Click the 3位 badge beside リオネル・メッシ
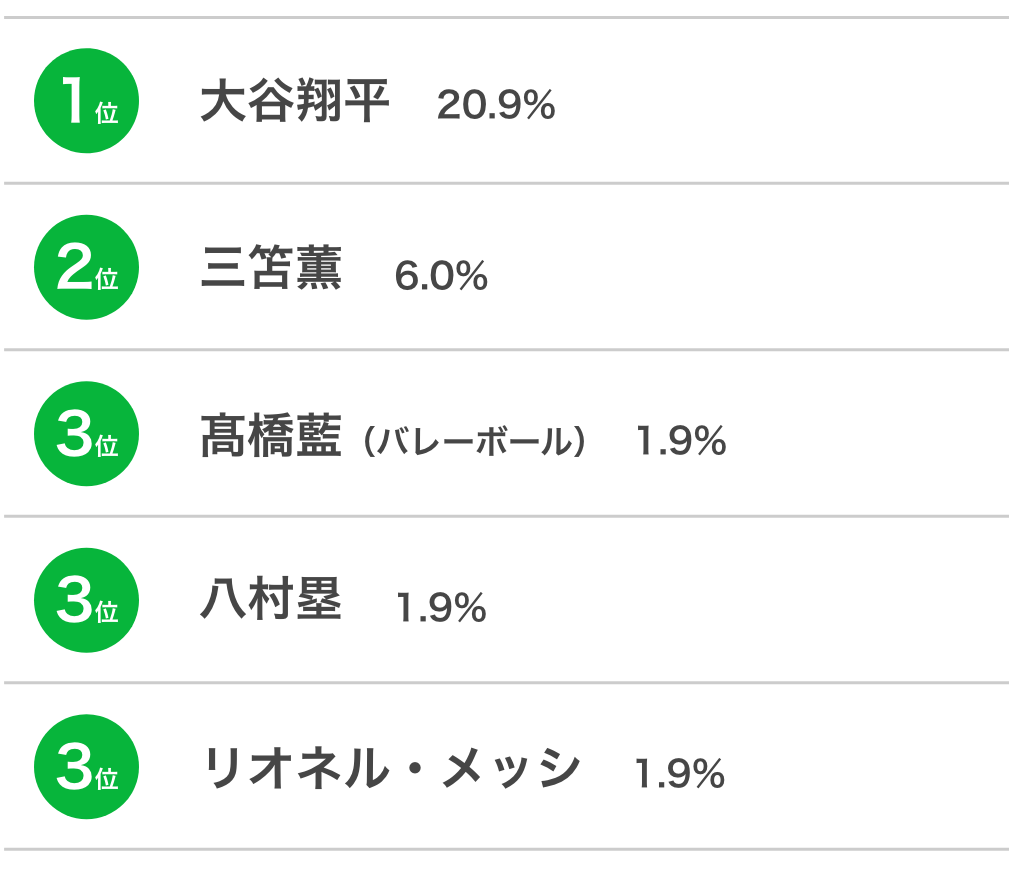This screenshot has height=874, width=1012. [86, 767]
